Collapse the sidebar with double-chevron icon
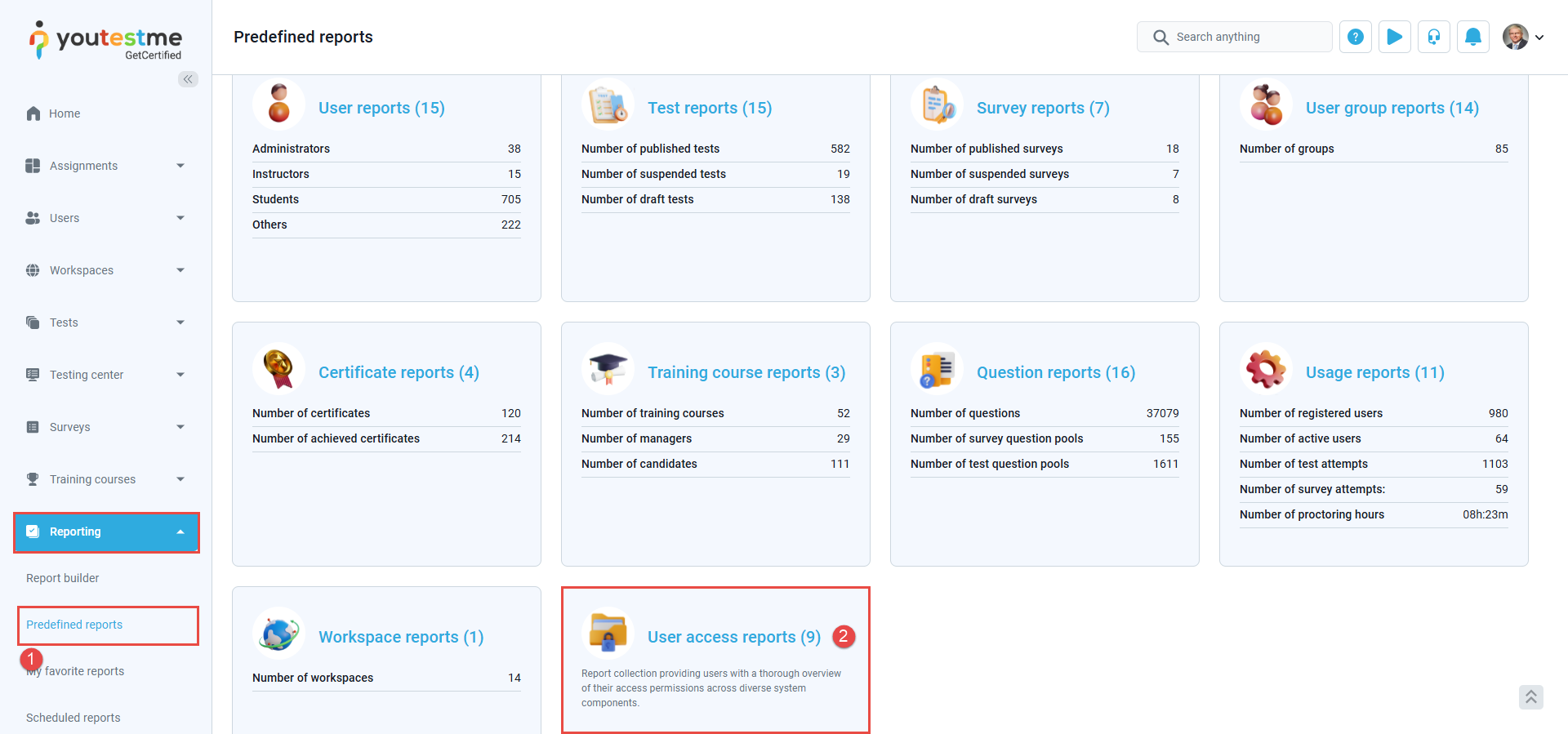Viewport: 1568px width, 734px height. click(x=188, y=79)
